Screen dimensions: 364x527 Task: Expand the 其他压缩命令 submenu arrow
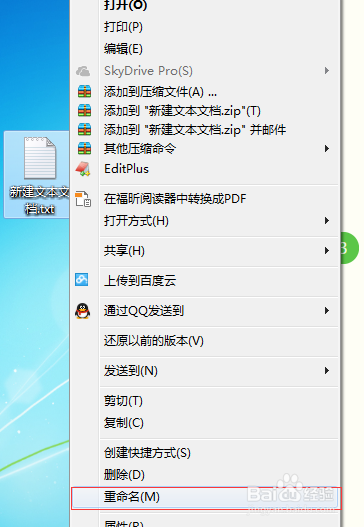click(326, 149)
